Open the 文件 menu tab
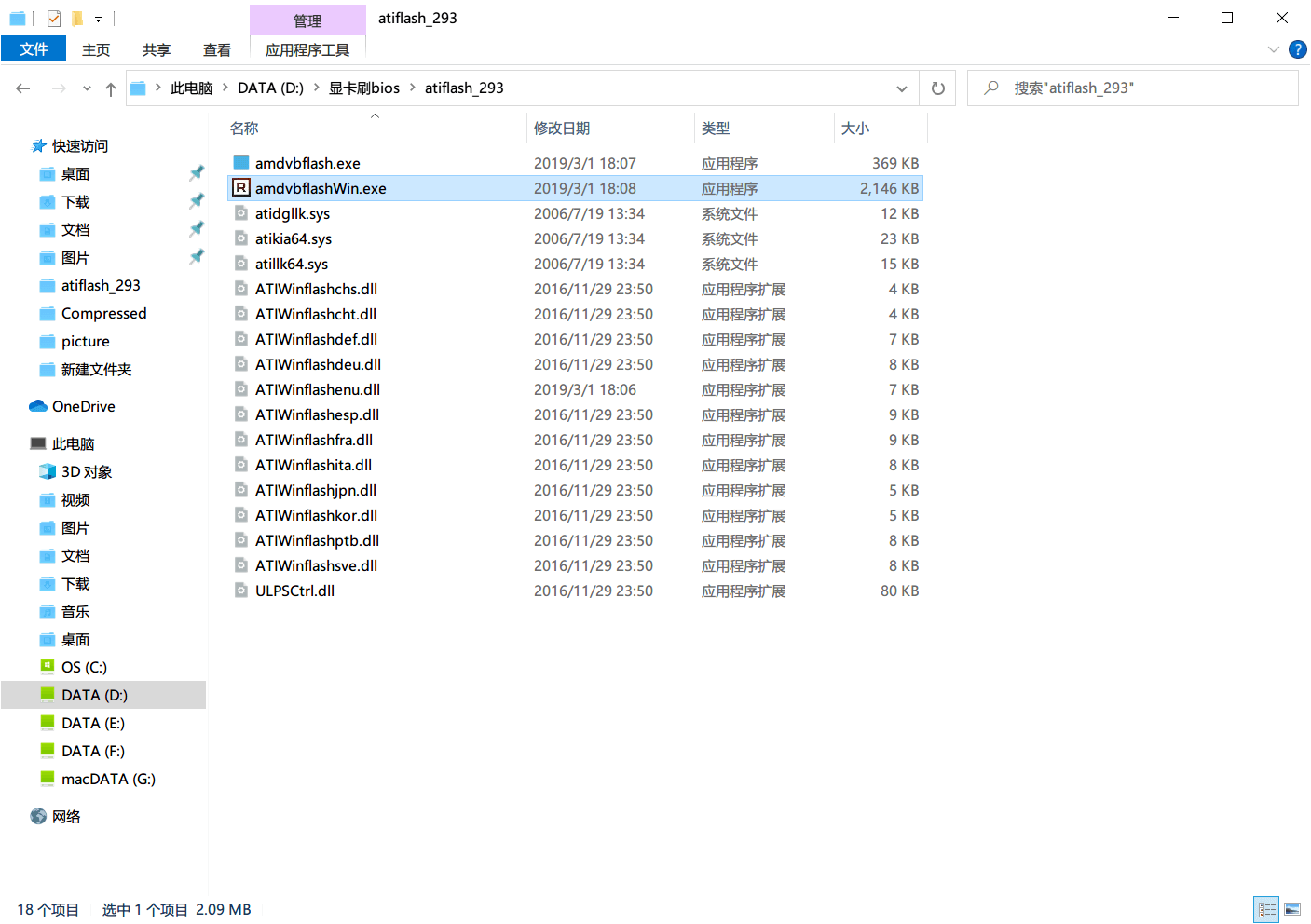The width and height of the screenshot is (1311, 924). click(34, 49)
